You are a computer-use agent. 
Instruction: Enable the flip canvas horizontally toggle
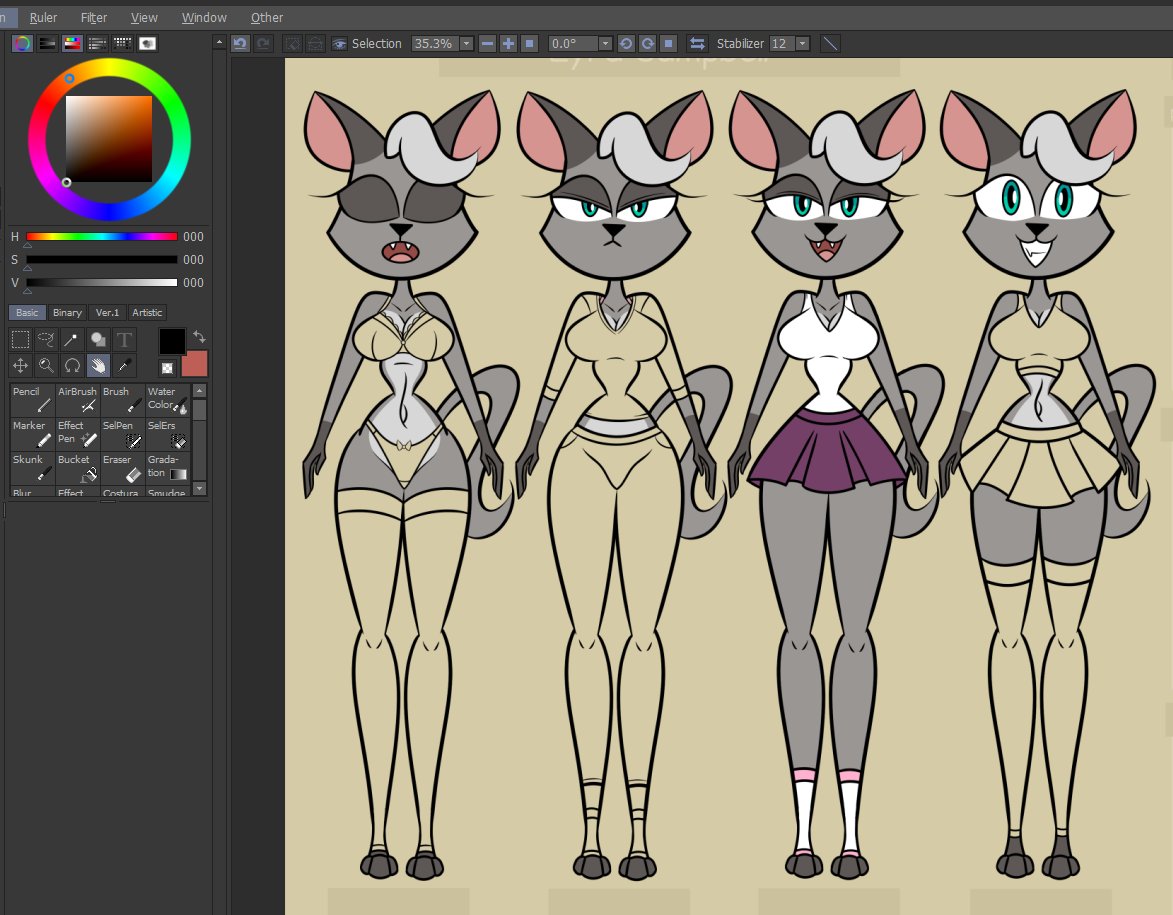click(x=697, y=43)
